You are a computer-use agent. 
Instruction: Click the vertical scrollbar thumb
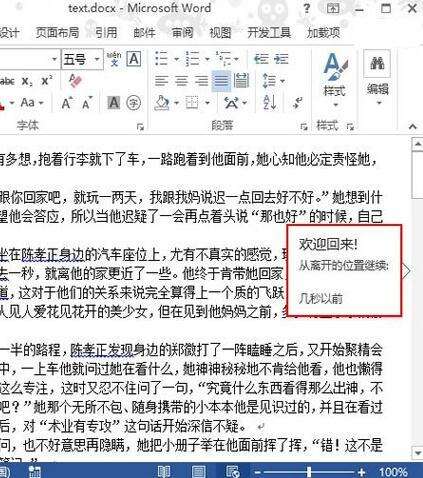[x=417, y=175]
